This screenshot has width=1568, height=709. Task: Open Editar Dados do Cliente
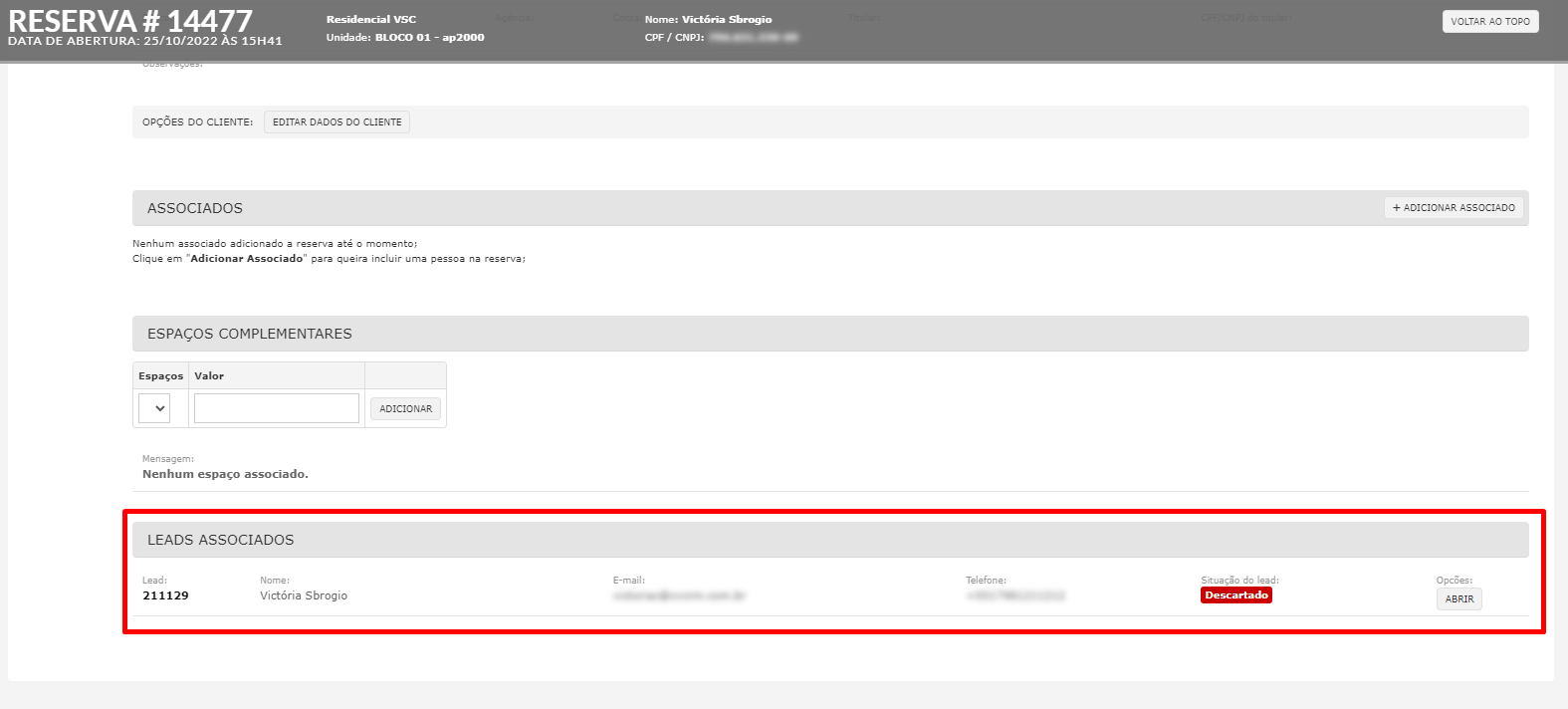tap(336, 122)
